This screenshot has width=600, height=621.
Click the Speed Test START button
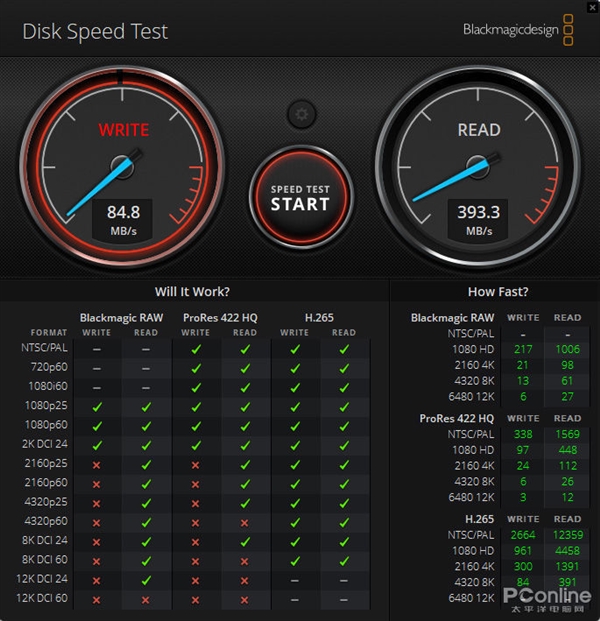coord(300,197)
